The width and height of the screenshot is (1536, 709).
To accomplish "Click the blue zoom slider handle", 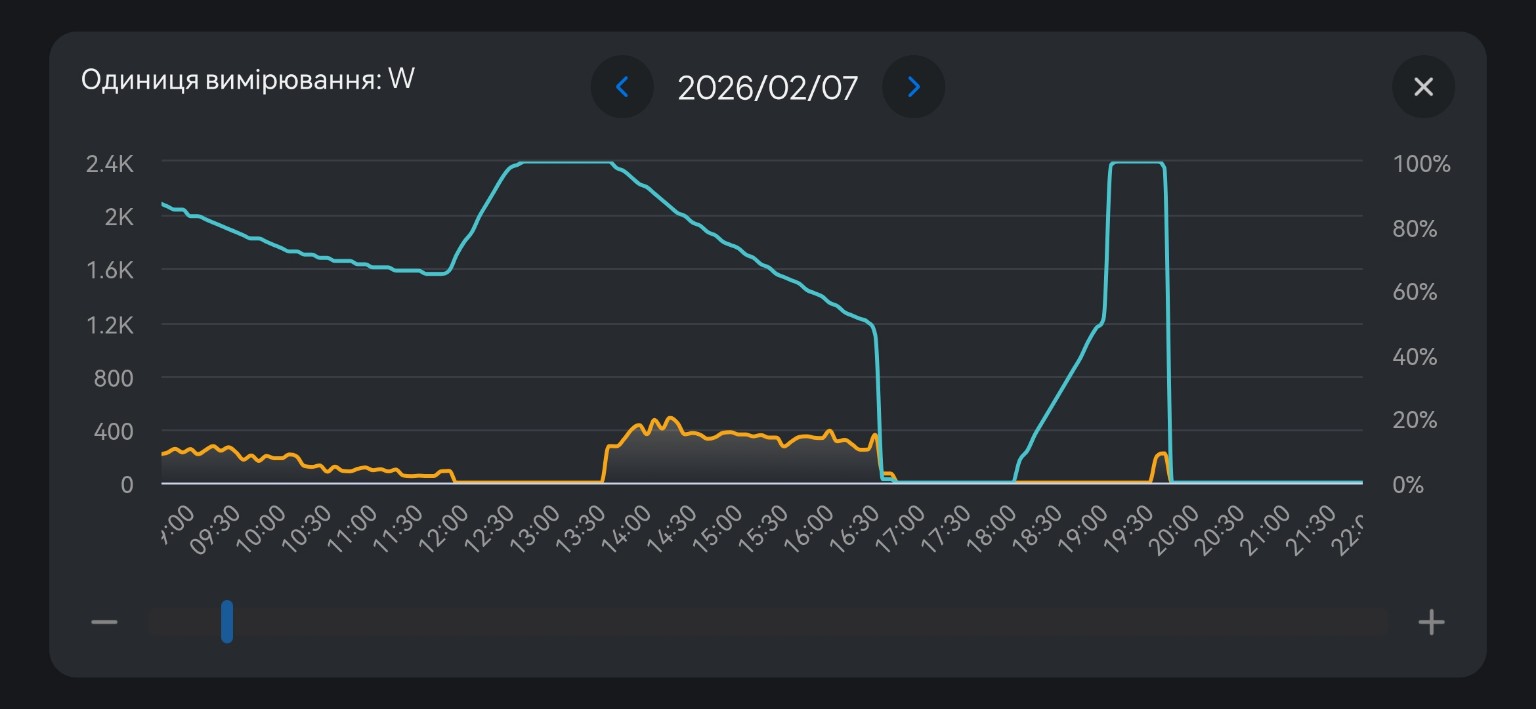I will click(x=227, y=622).
